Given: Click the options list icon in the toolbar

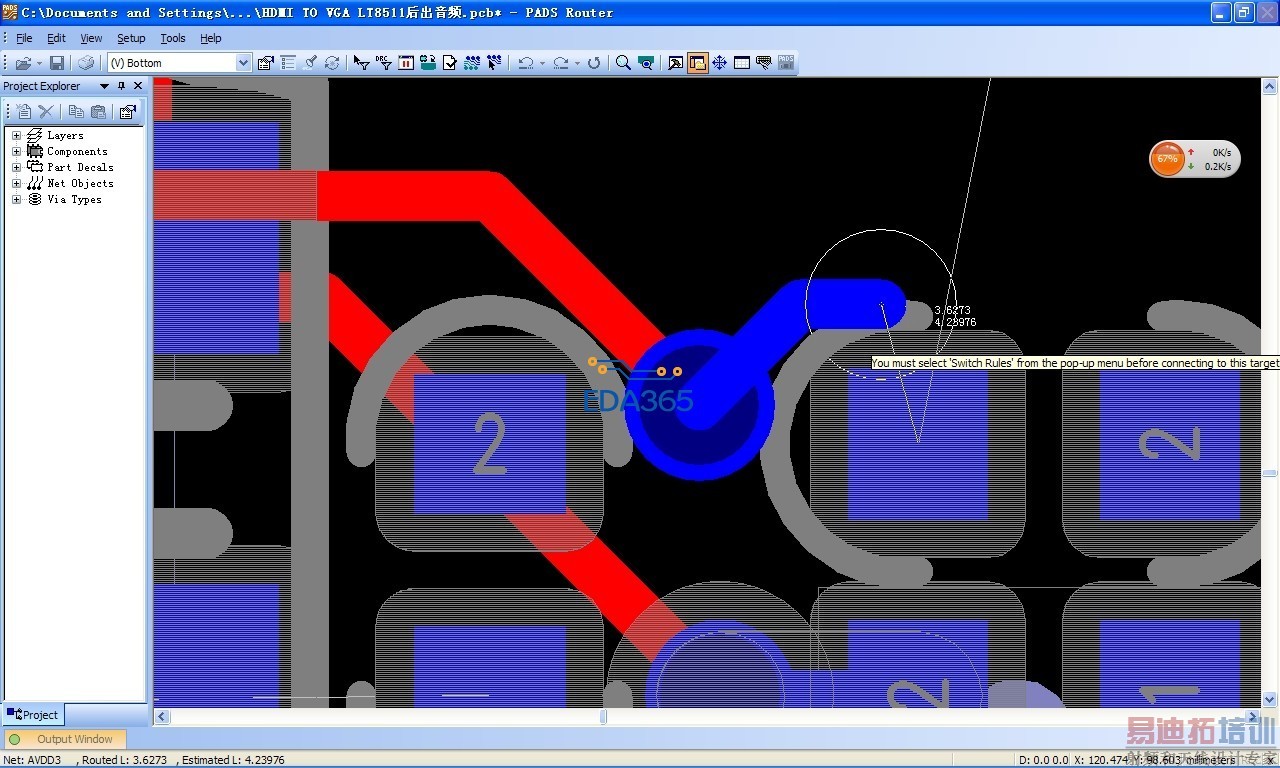Looking at the screenshot, I should point(288,63).
